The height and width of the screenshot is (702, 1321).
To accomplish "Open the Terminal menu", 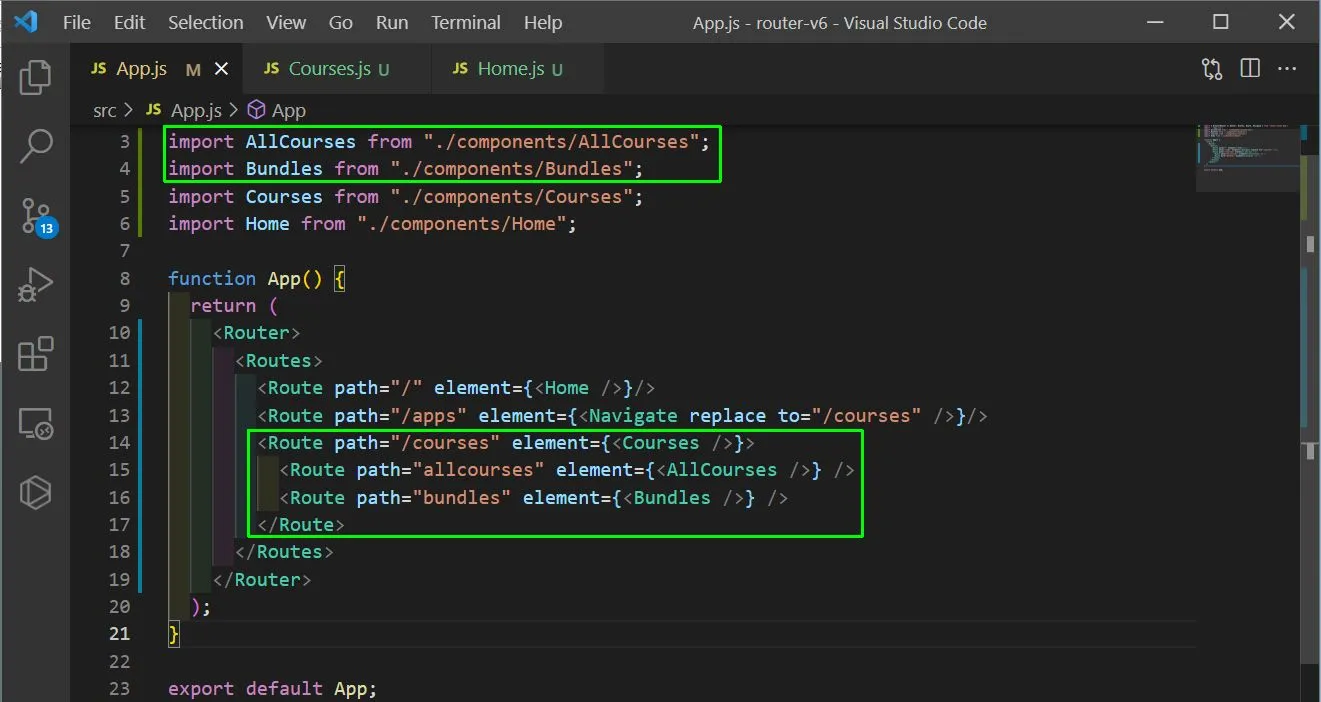I will pyautogui.click(x=467, y=22).
